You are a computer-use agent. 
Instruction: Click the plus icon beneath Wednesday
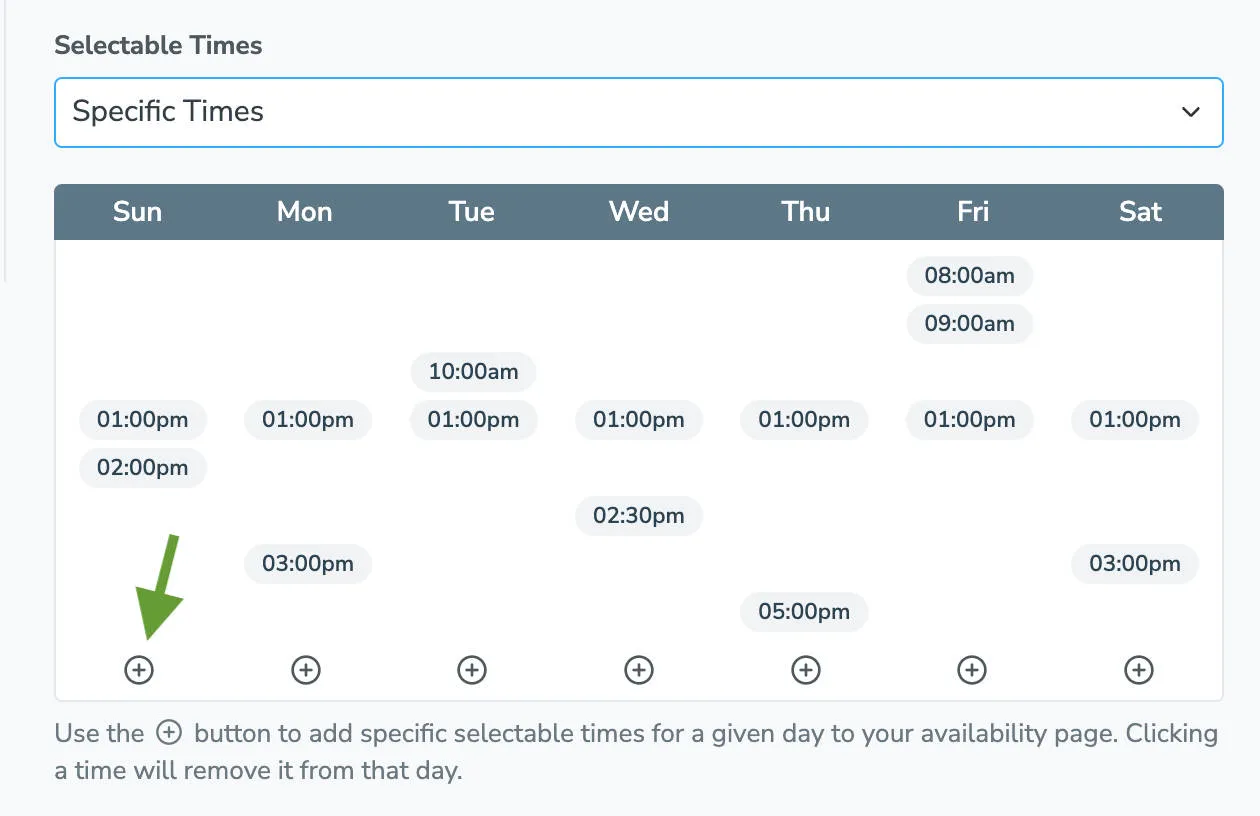point(638,670)
